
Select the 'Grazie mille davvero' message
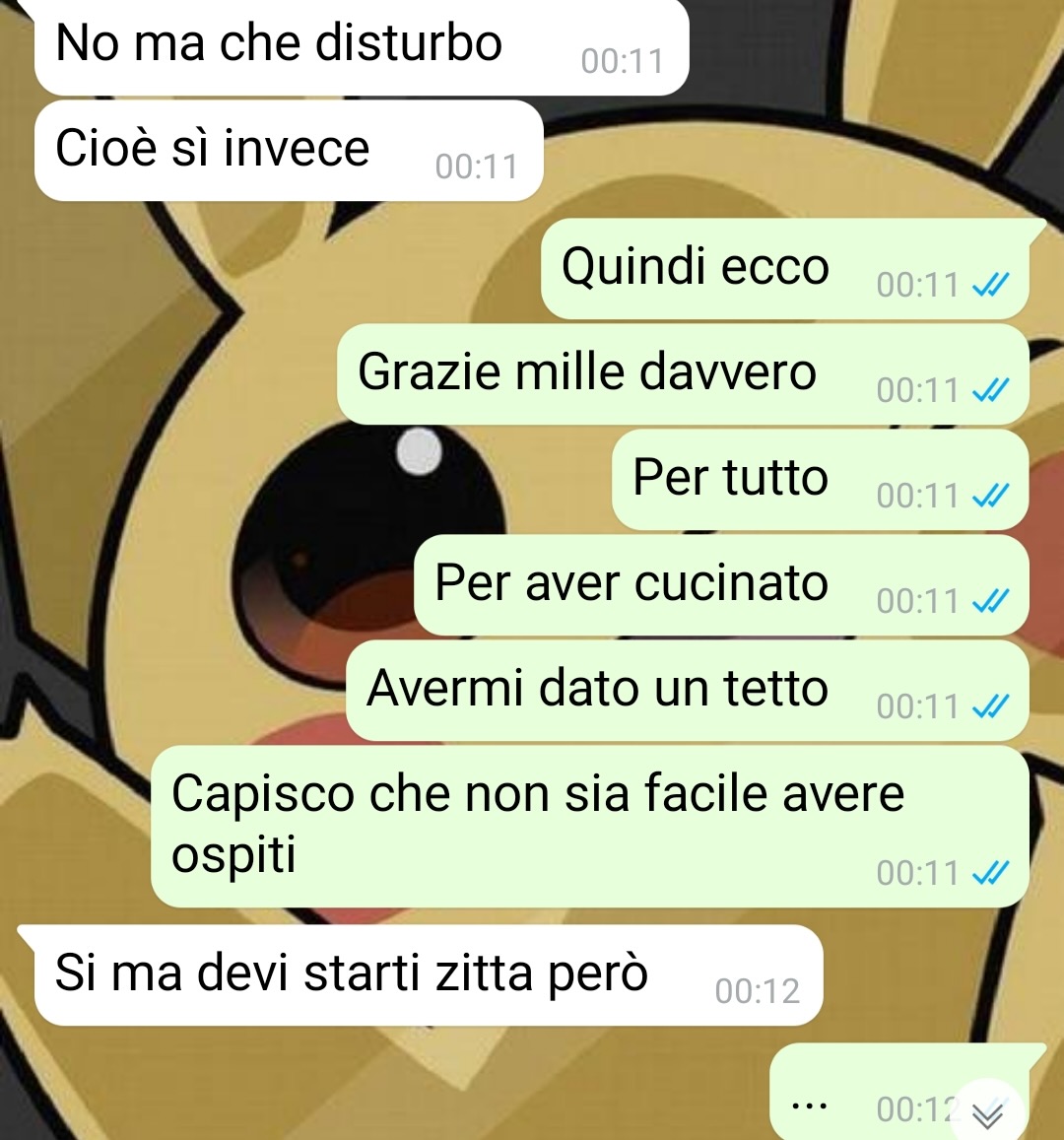coord(683,373)
